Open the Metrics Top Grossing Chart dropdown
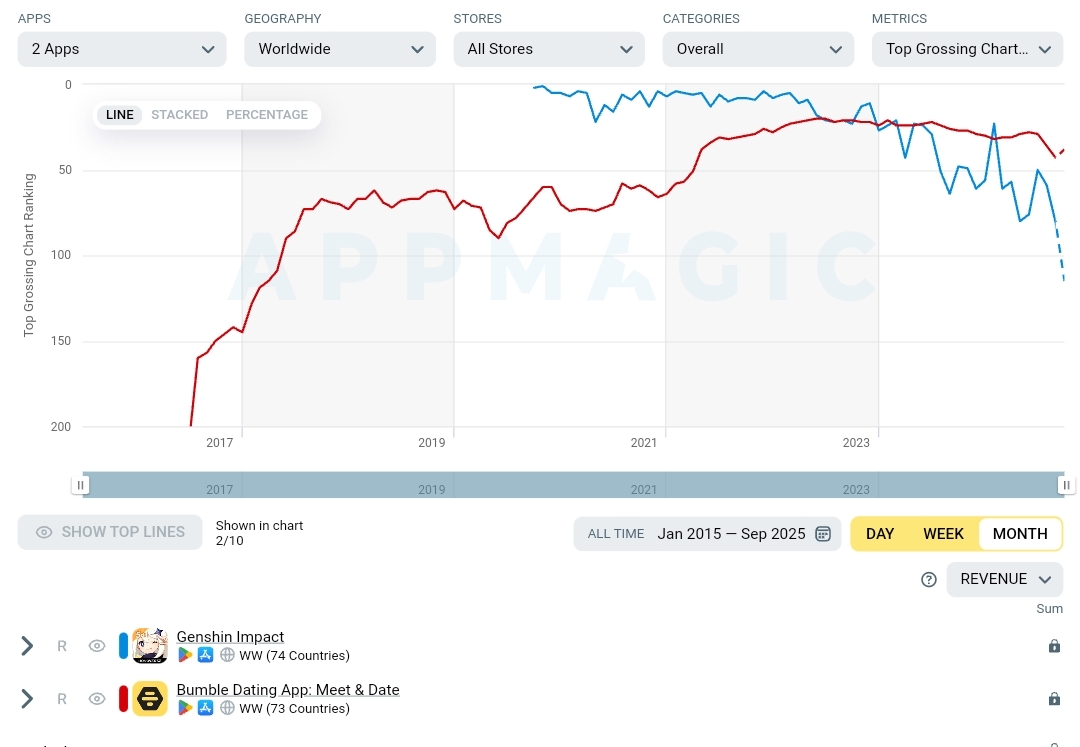 [x=967, y=49]
